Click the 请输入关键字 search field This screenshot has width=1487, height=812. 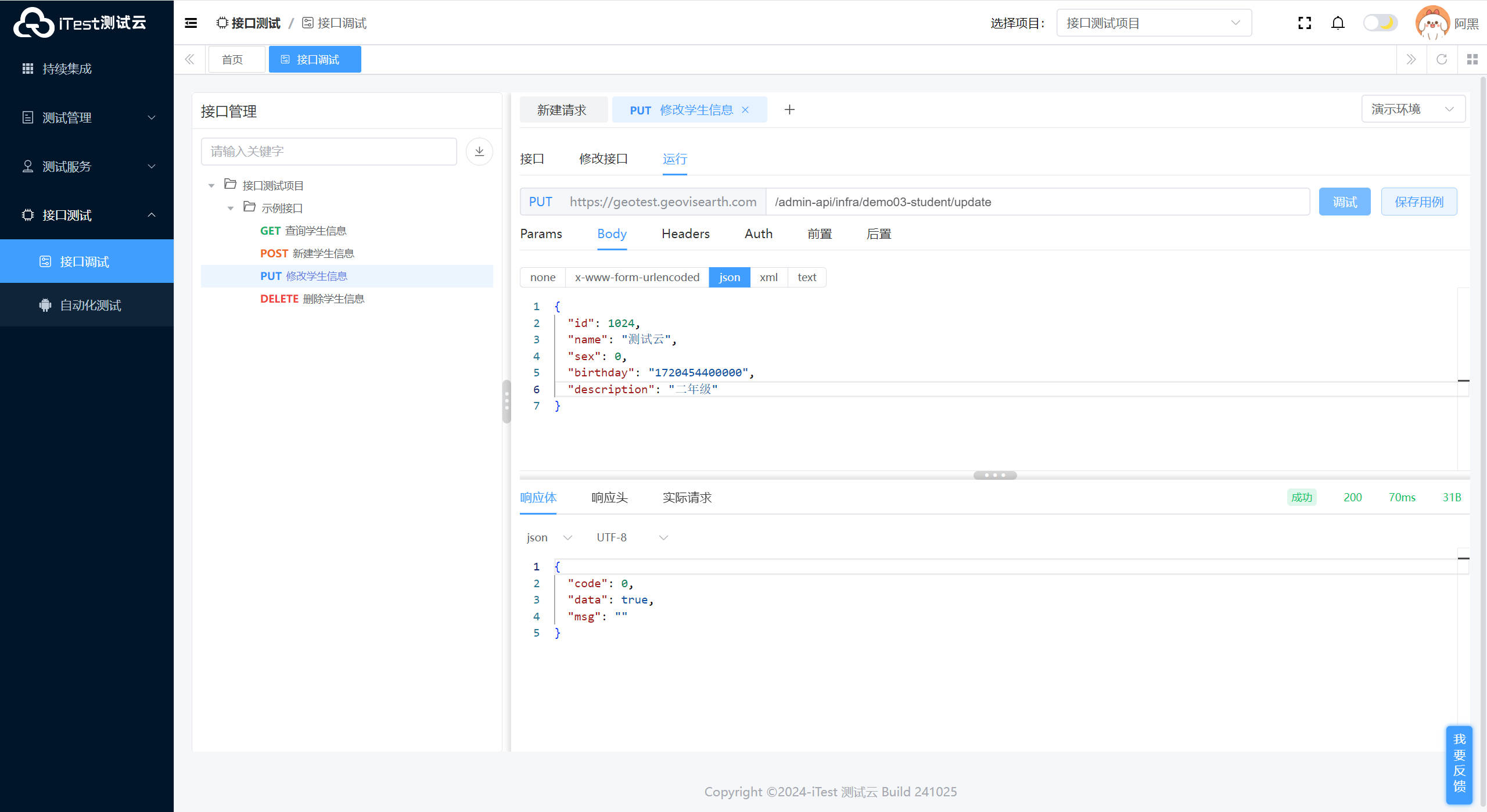pyautogui.click(x=329, y=151)
